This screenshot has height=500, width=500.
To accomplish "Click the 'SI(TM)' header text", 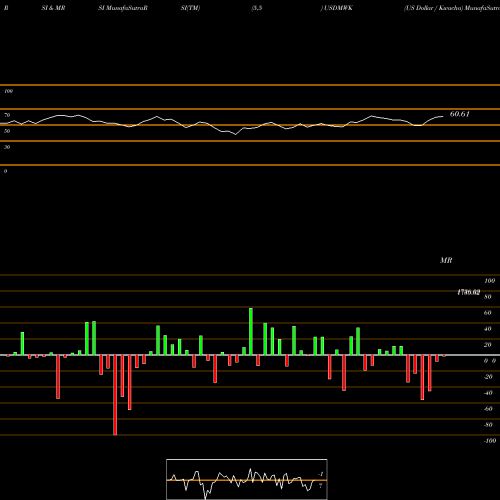I will 190,8.
